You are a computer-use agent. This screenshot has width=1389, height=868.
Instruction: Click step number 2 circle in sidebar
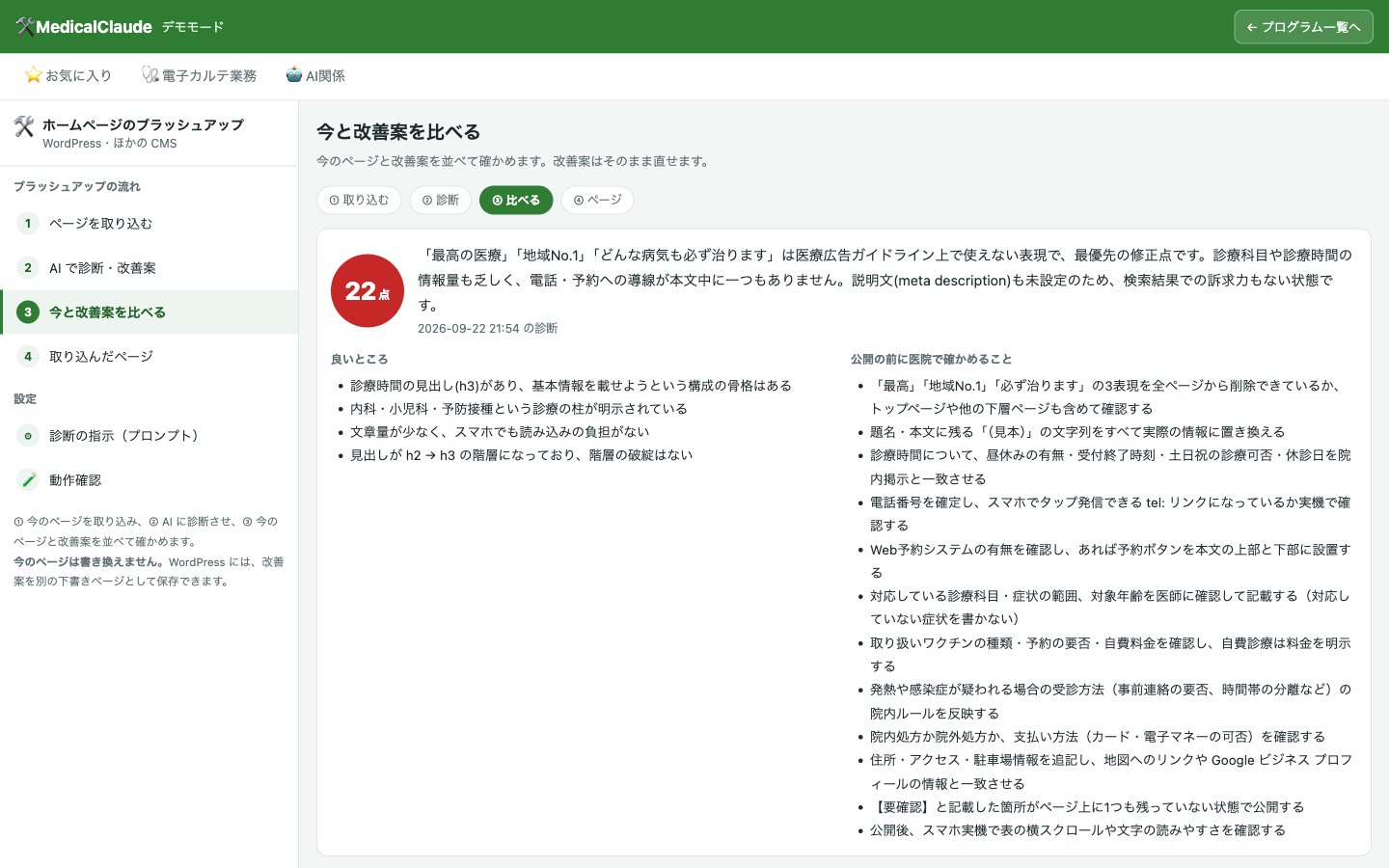[28, 268]
